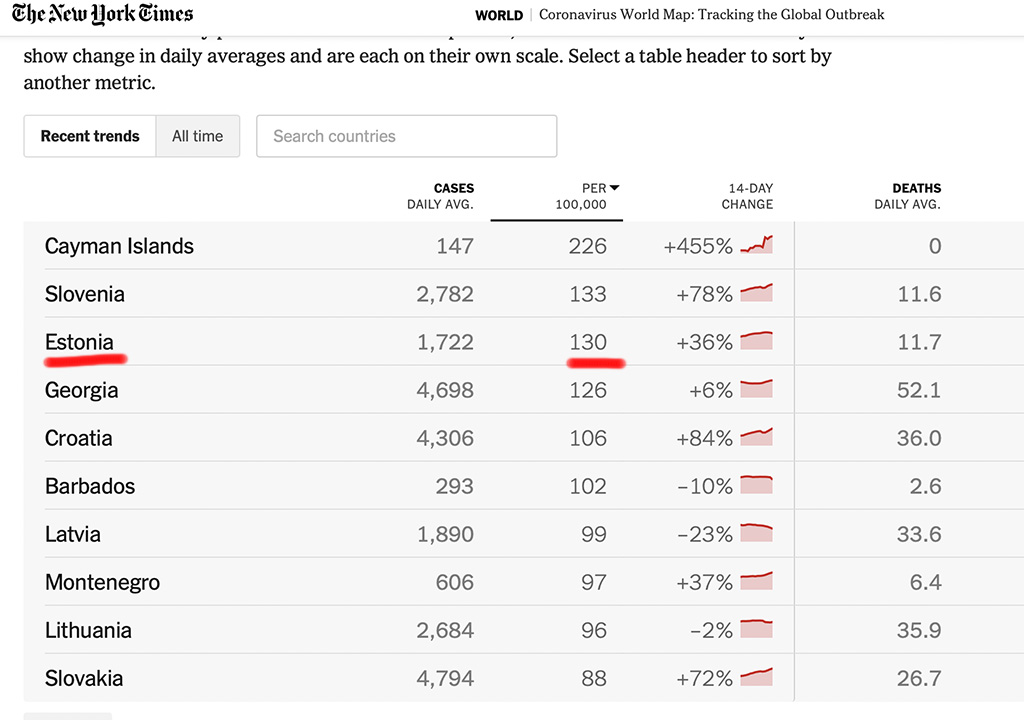Screen dimensions: 1024x720
Task: Click the Cayman Islands trend sparkline
Action: pos(756,245)
